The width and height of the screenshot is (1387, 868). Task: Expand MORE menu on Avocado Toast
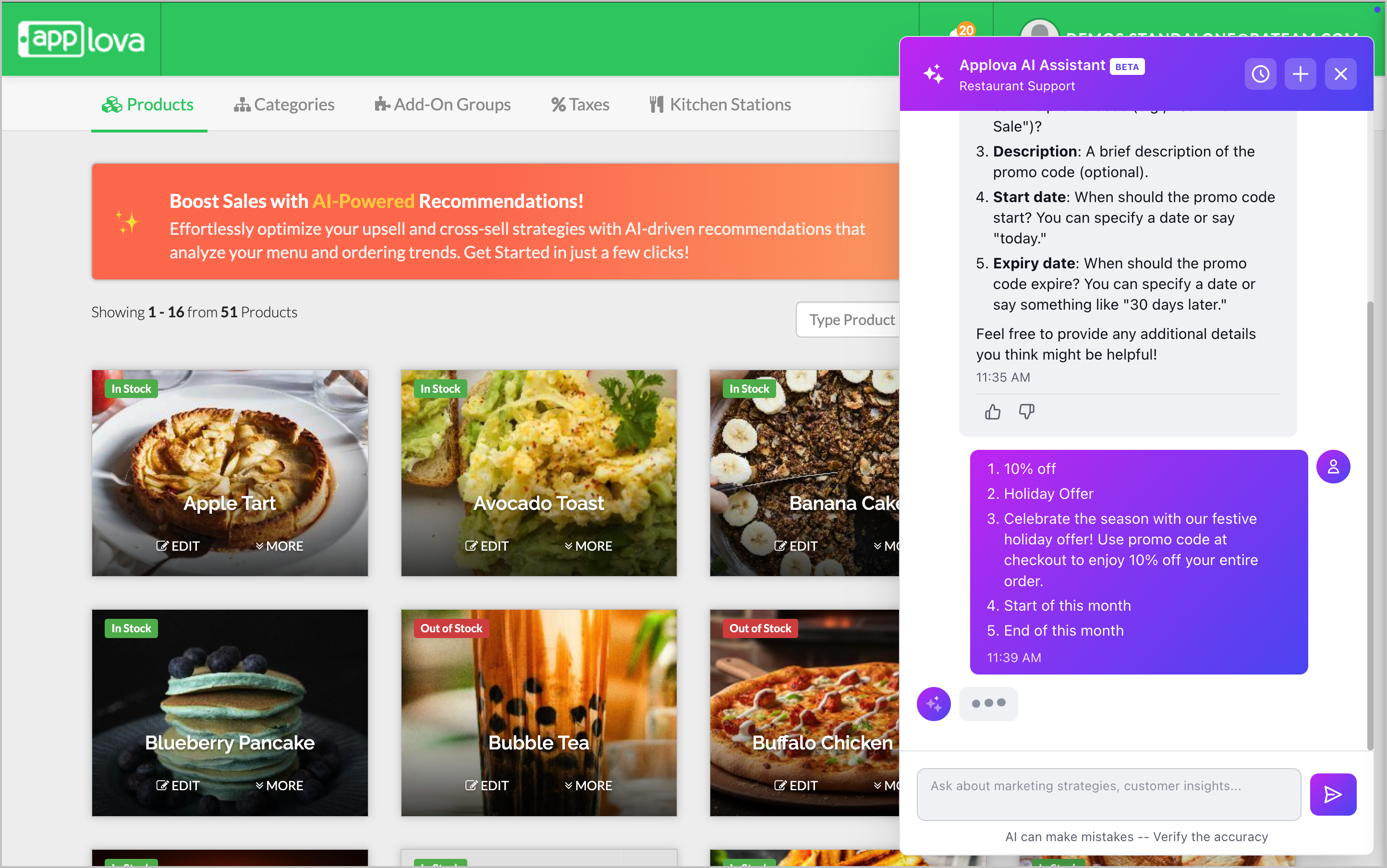589,546
